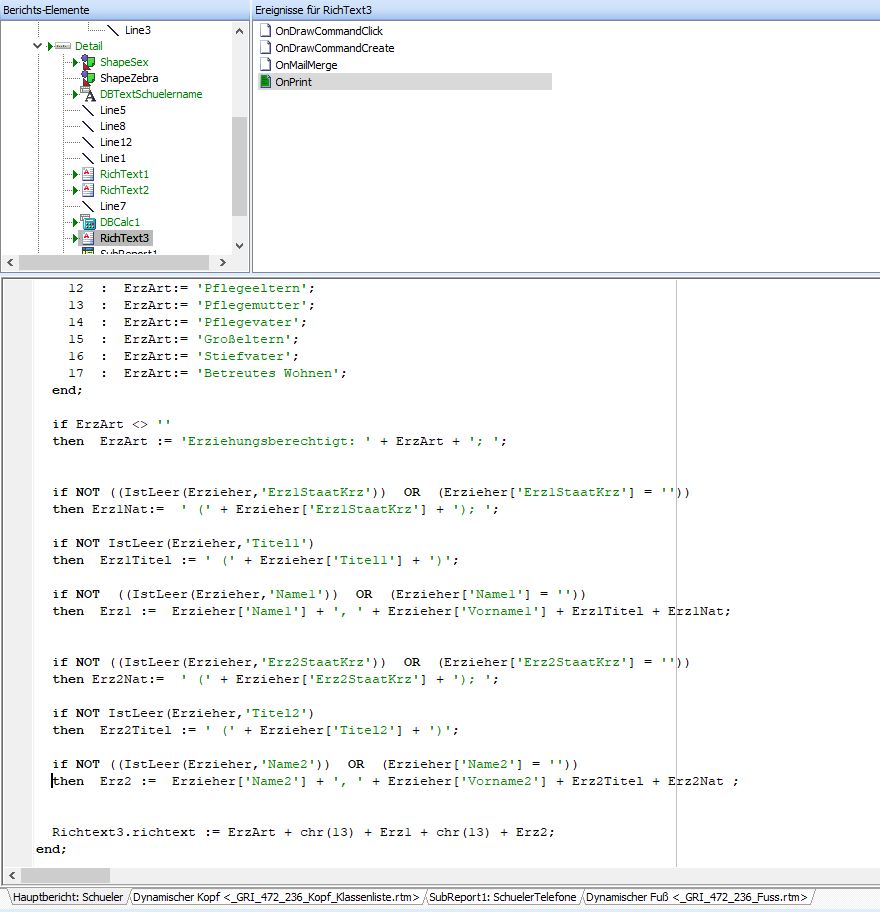Open the OnDrawCommandClick event
Screen dimensions: 880x912
point(329,31)
